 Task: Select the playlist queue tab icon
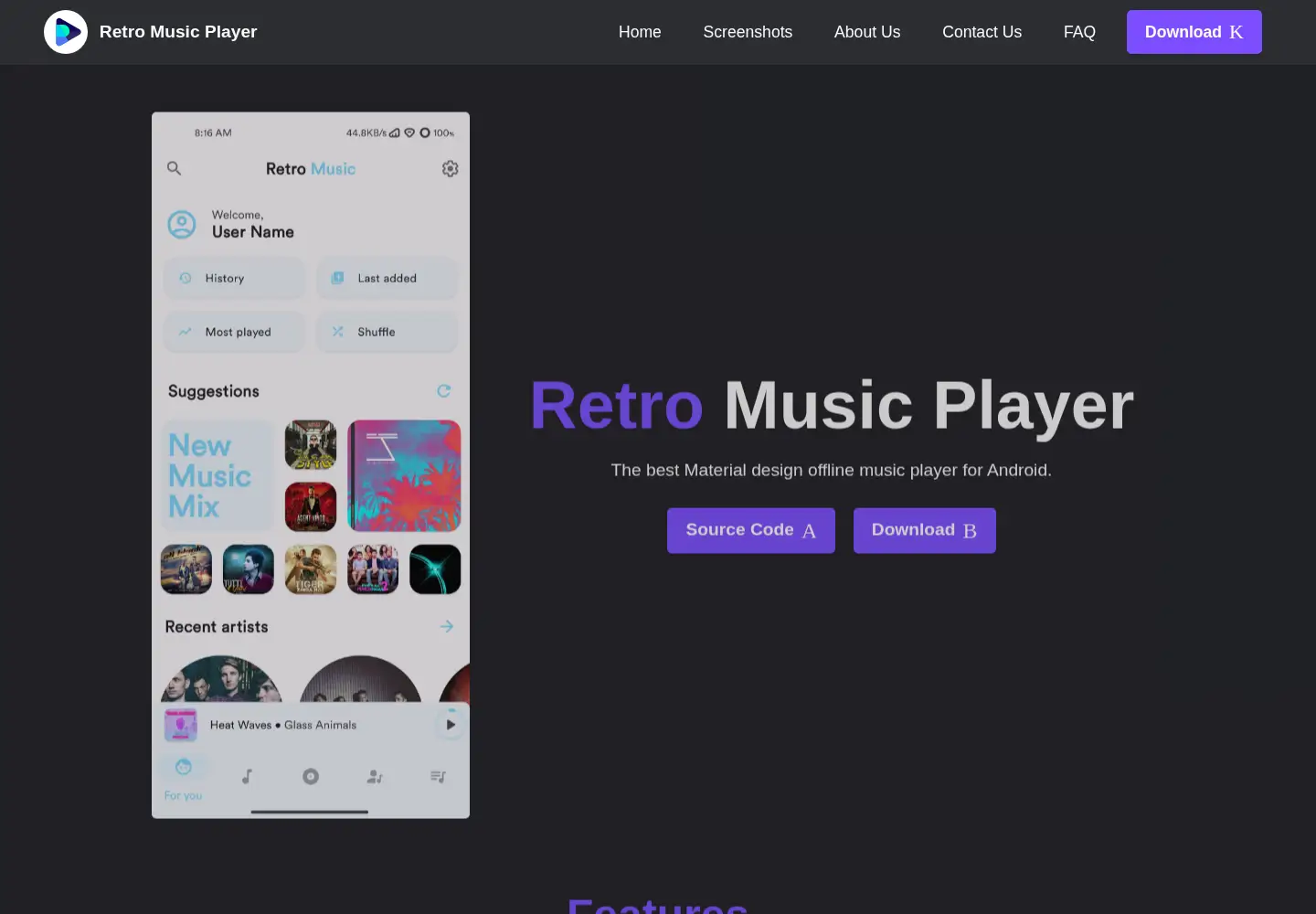pyautogui.click(x=439, y=776)
